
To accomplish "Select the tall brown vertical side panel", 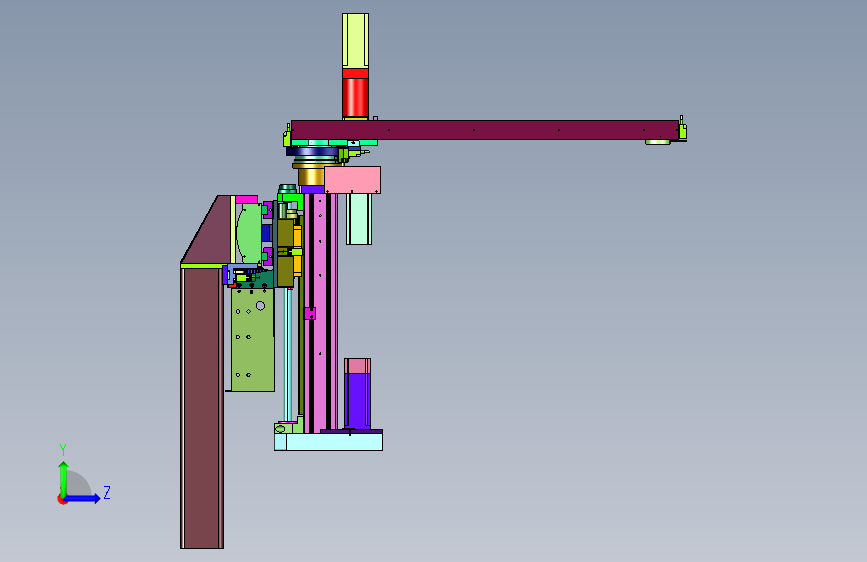I will pos(202,408).
